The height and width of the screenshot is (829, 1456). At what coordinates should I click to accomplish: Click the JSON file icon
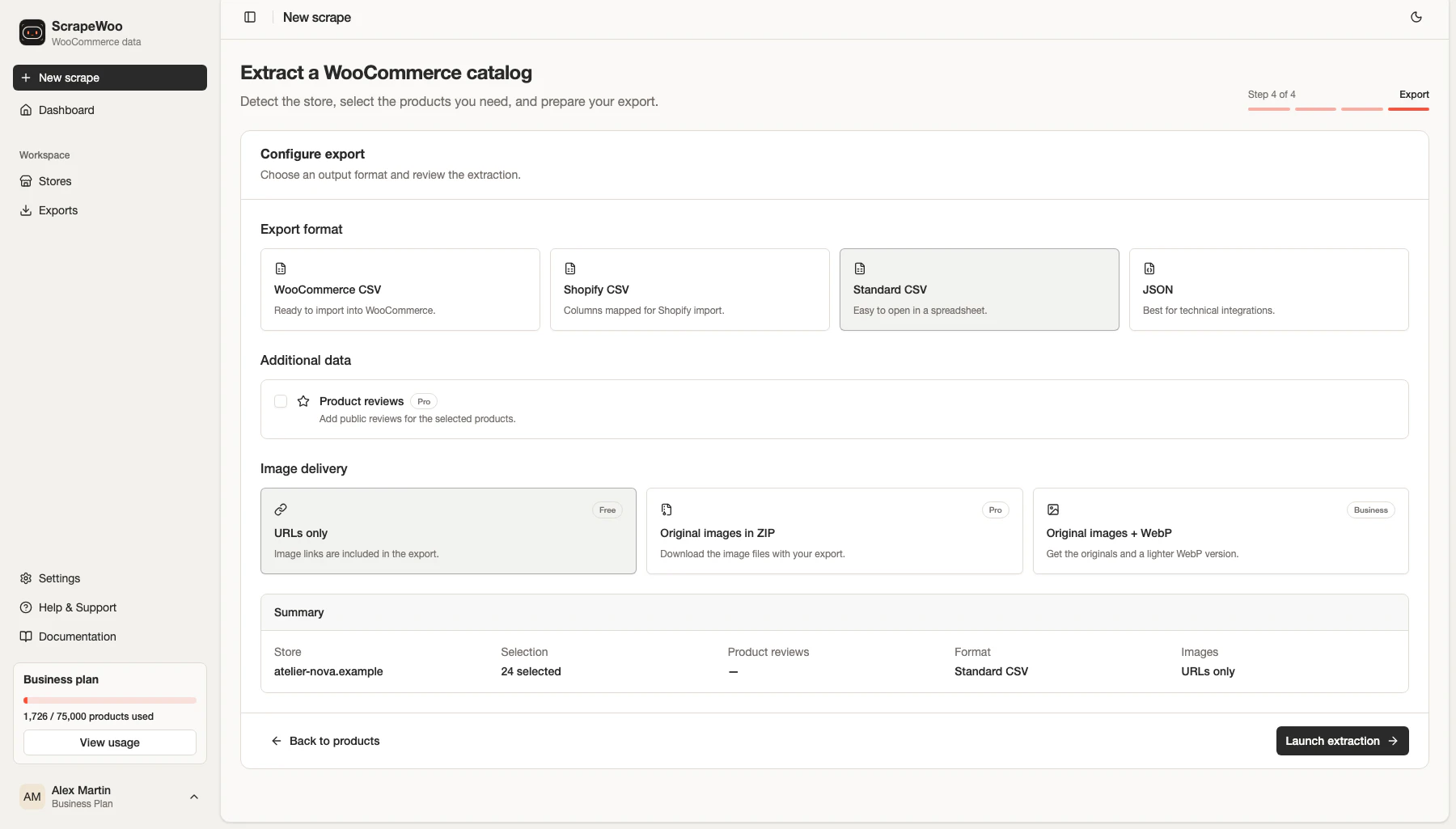pos(1149,269)
